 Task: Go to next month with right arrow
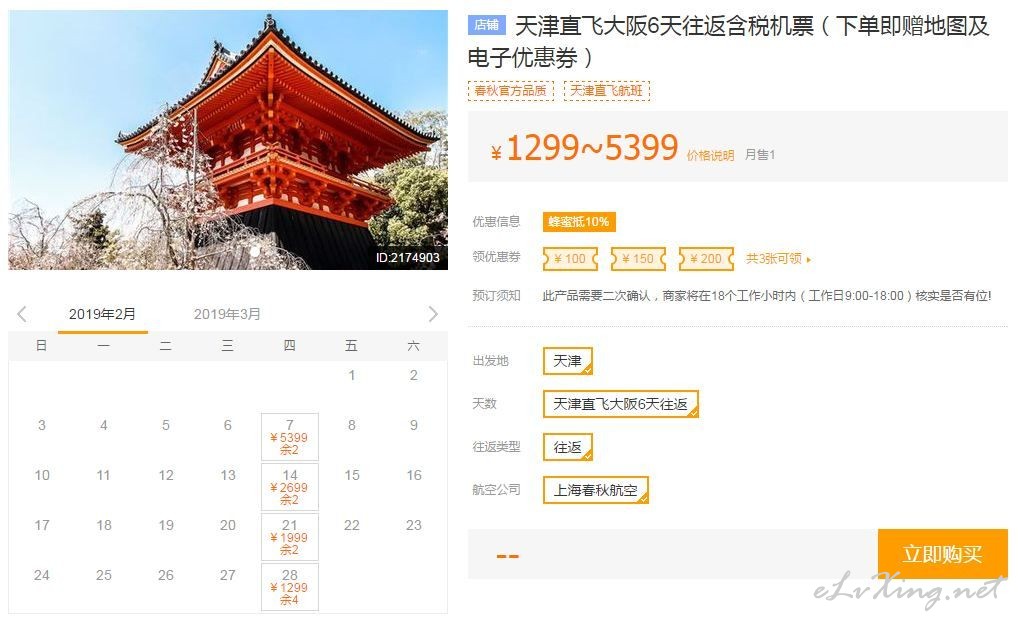pos(433,314)
